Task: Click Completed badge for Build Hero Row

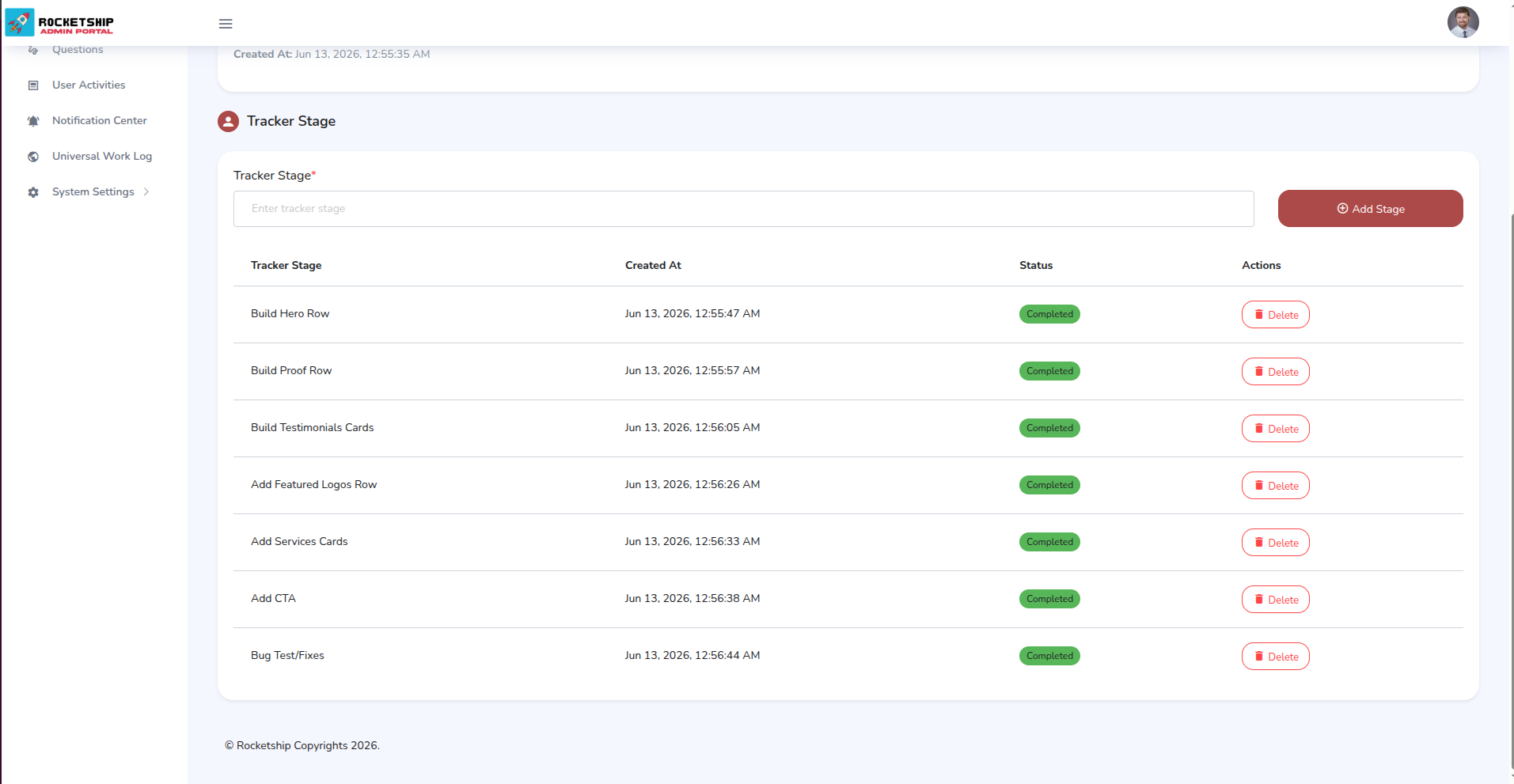Action: (1049, 314)
